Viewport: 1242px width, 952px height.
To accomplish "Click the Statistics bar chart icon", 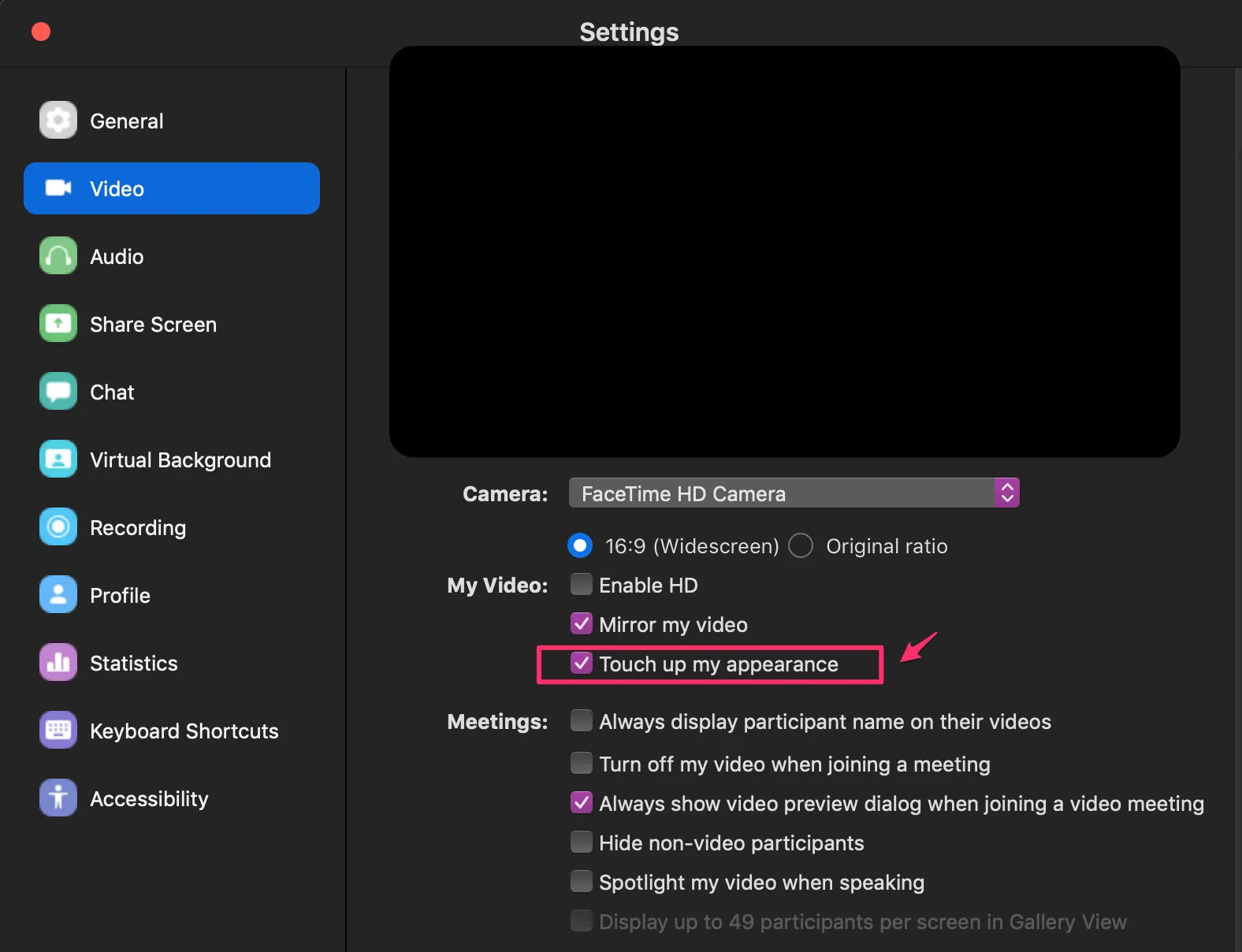I will pyautogui.click(x=58, y=662).
